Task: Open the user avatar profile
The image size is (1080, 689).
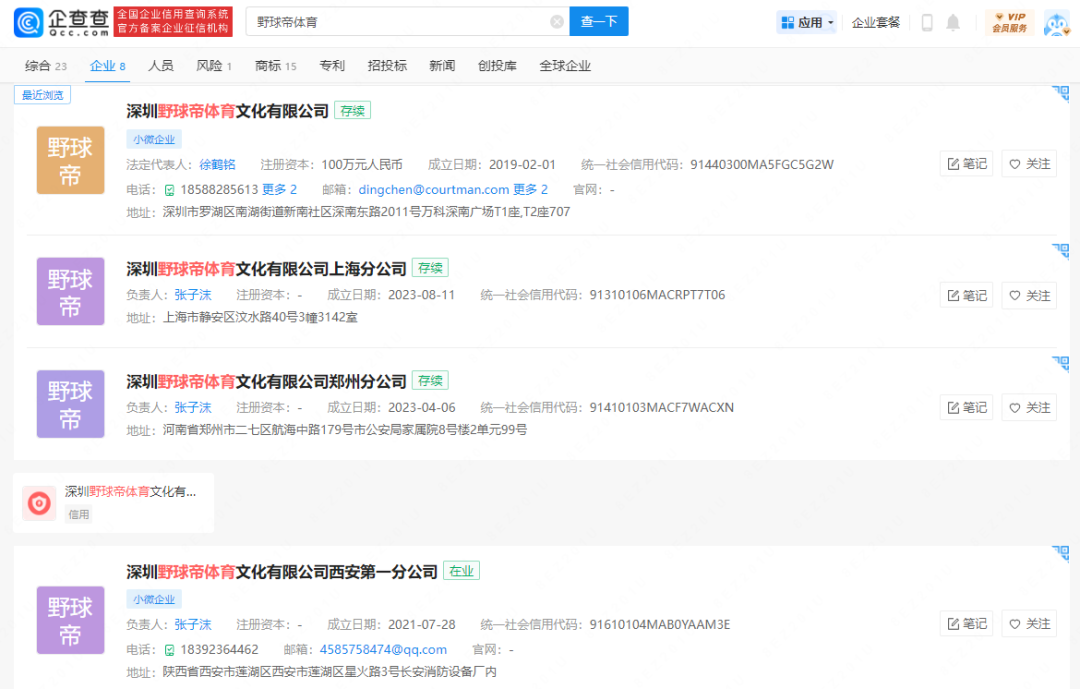Action: [1056, 22]
